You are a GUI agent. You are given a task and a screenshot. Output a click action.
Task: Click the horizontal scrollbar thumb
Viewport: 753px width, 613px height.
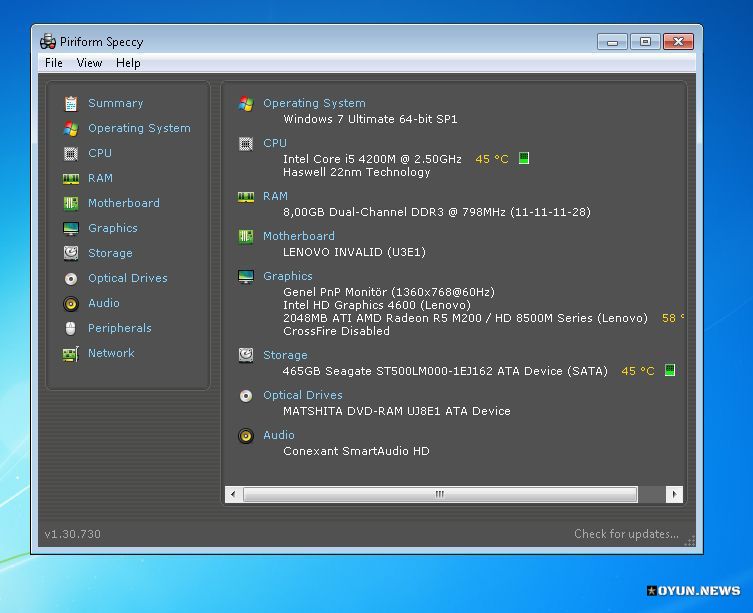[440, 494]
